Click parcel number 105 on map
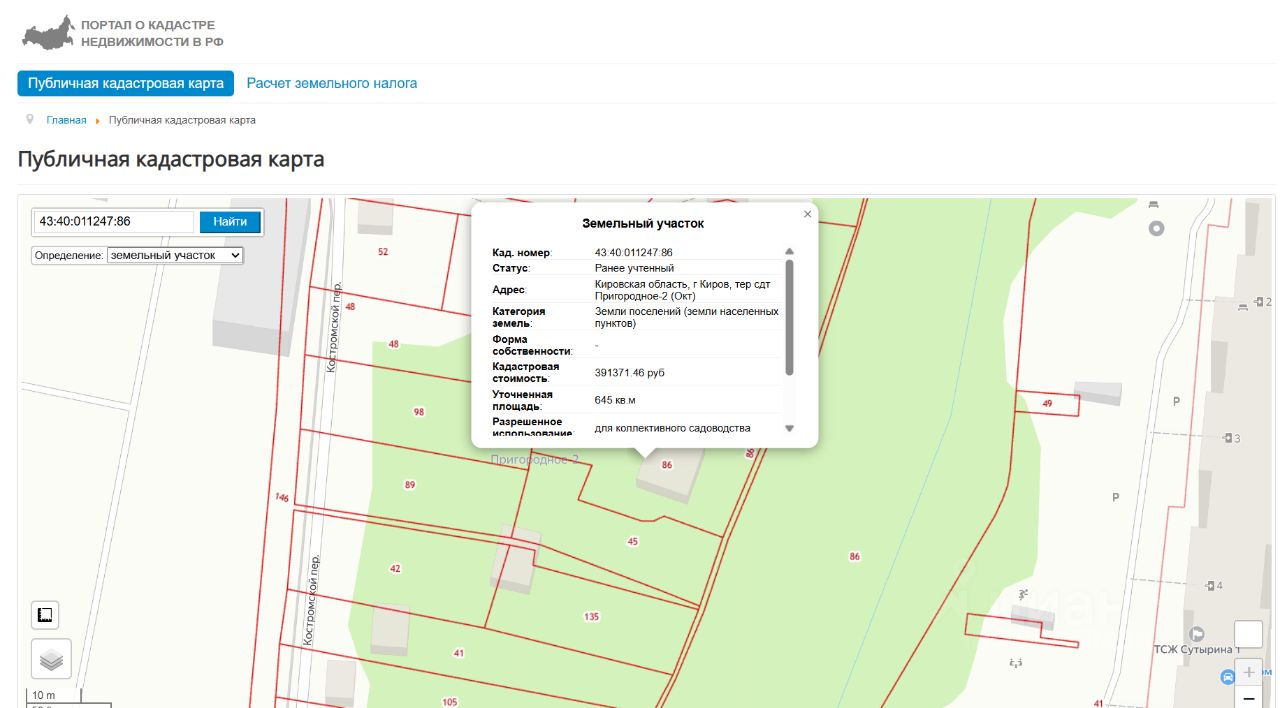This screenshot has width=1280, height=708. 449,702
